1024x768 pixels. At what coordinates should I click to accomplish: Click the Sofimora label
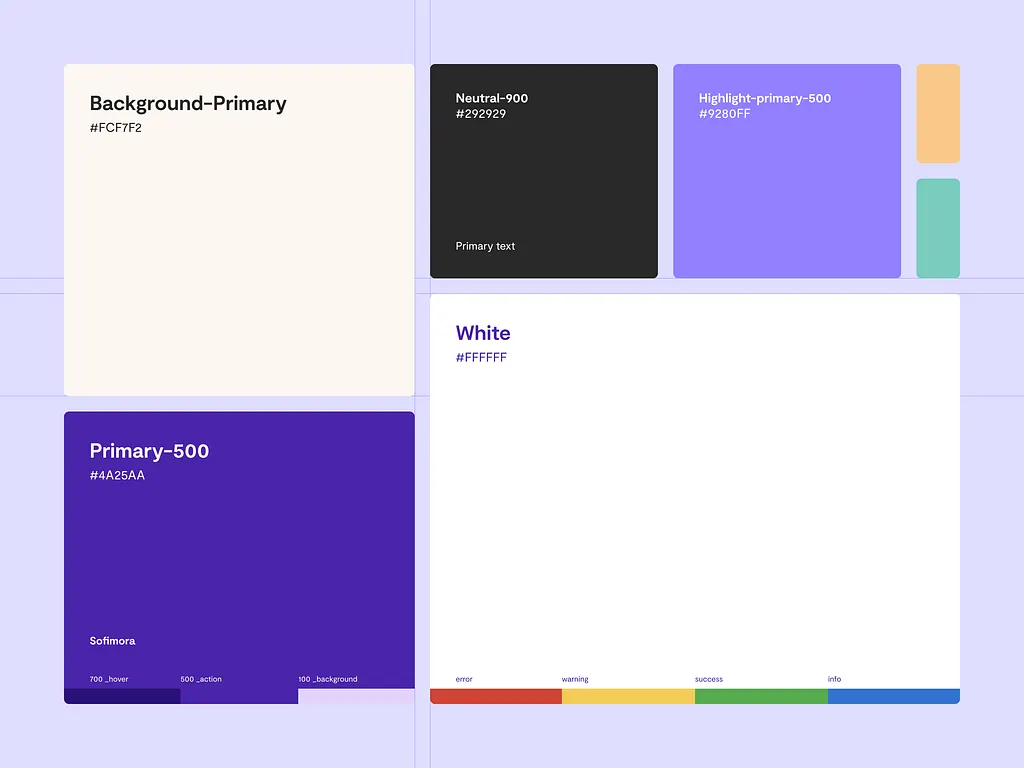click(x=112, y=641)
